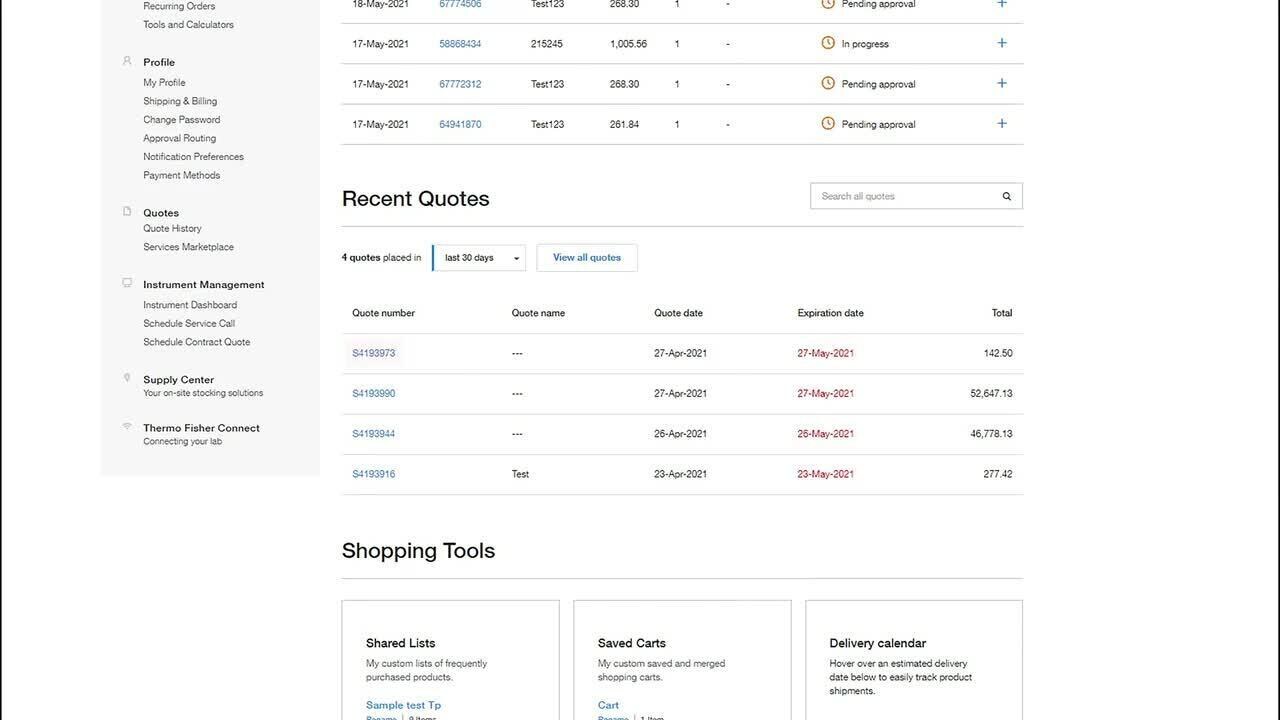The height and width of the screenshot is (720, 1280).
Task: Expand order 58868434 with plus icon
Action: [x=1002, y=43]
